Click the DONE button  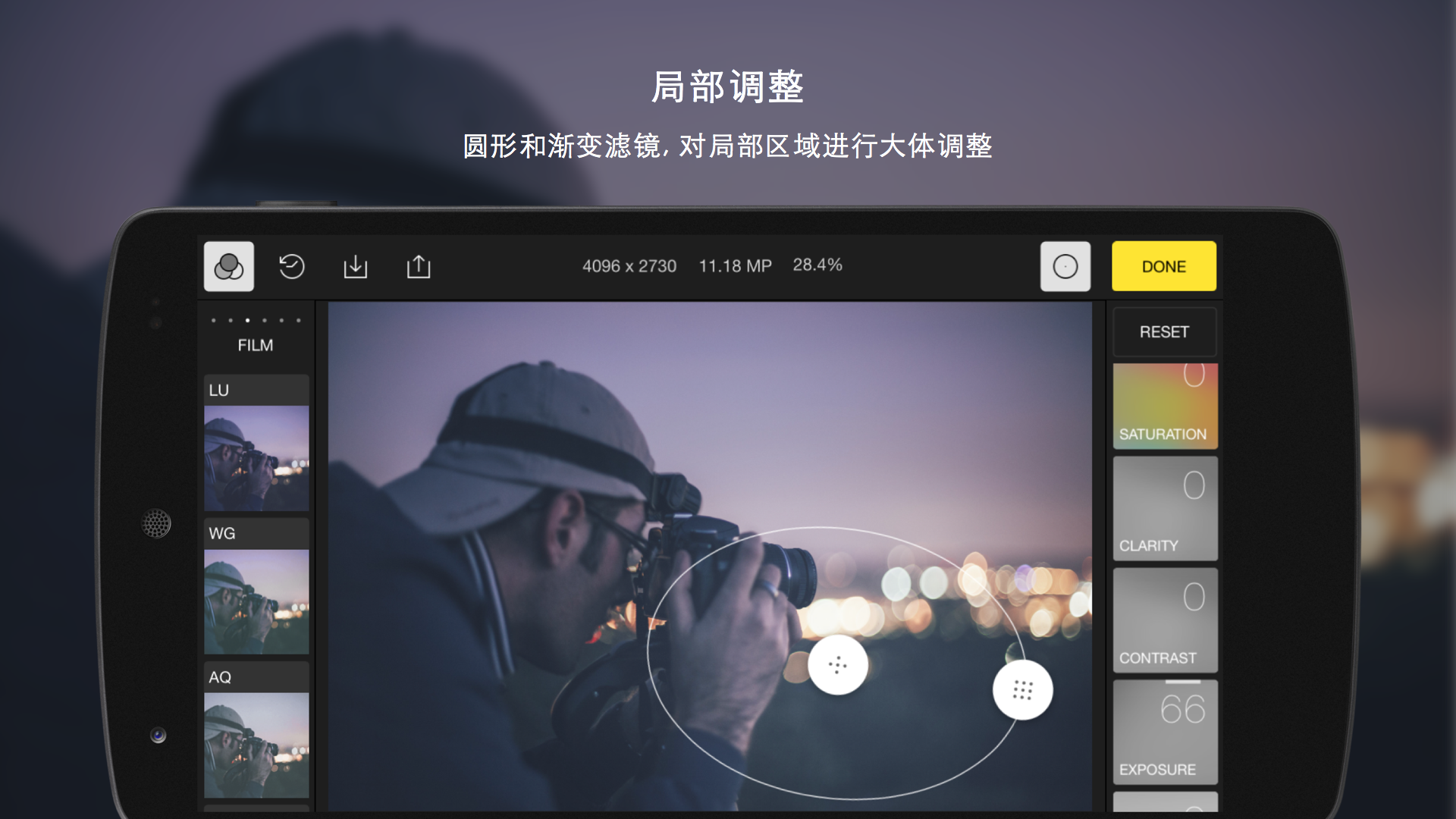tap(1163, 266)
